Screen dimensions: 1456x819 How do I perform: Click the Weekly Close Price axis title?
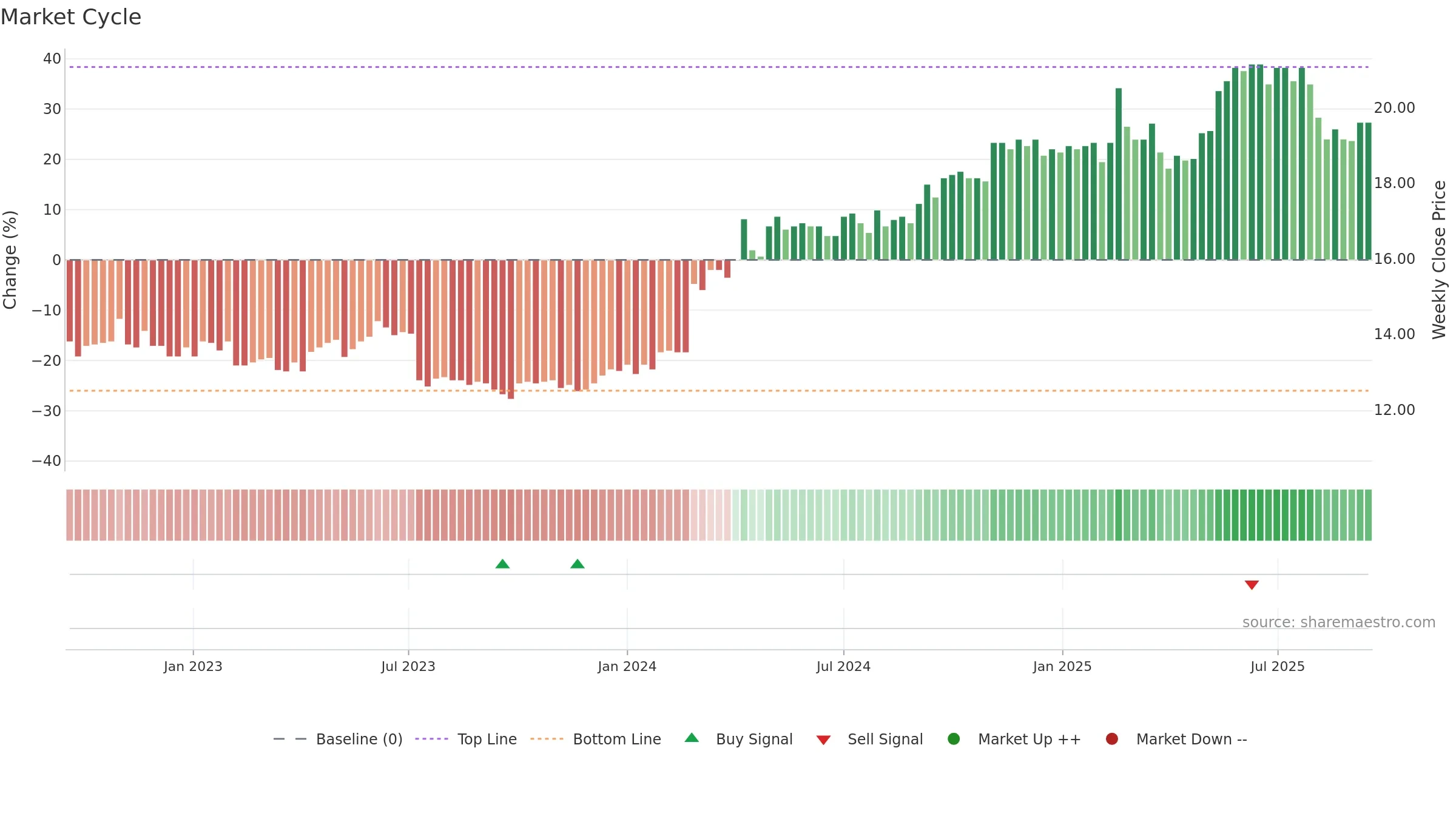pos(1439,260)
